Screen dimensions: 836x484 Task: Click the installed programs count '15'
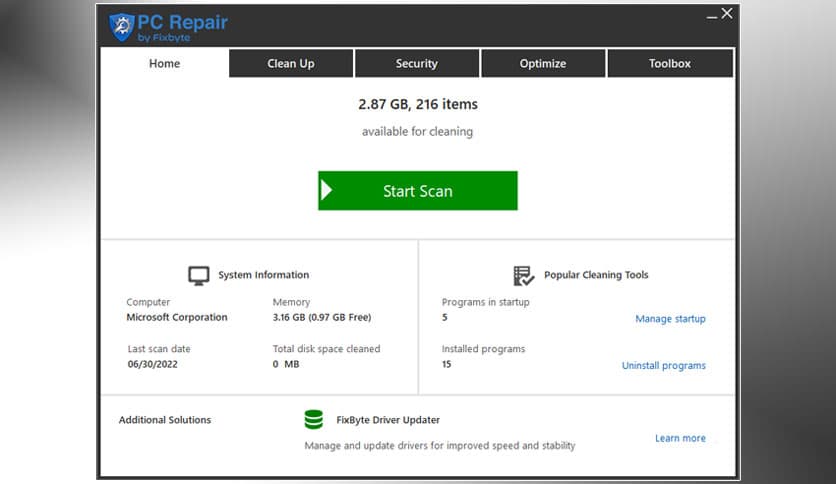point(446,364)
